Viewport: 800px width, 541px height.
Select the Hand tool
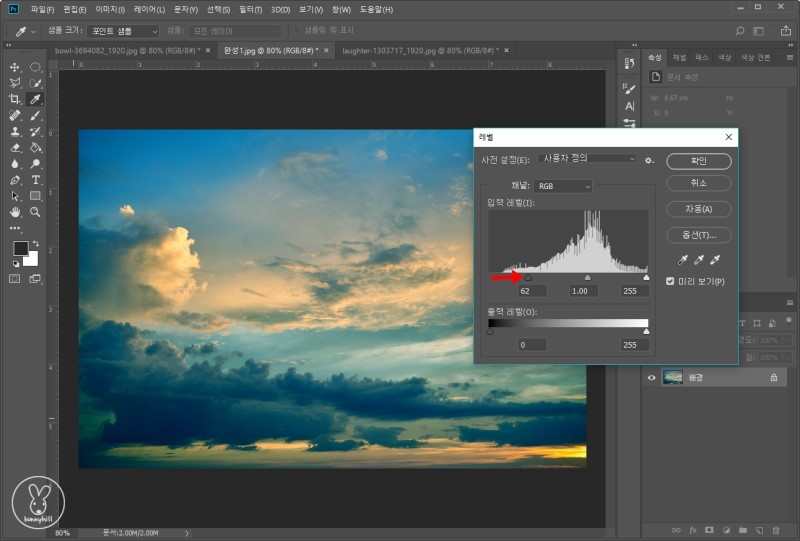coord(15,212)
